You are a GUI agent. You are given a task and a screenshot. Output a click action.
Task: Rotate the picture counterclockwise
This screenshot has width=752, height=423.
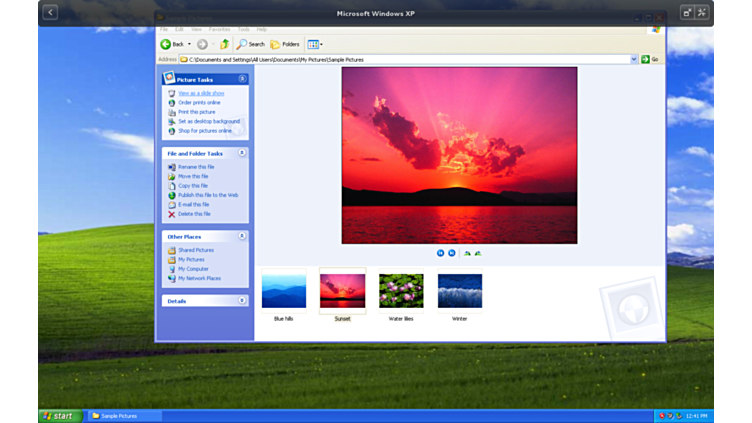point(478,253)
